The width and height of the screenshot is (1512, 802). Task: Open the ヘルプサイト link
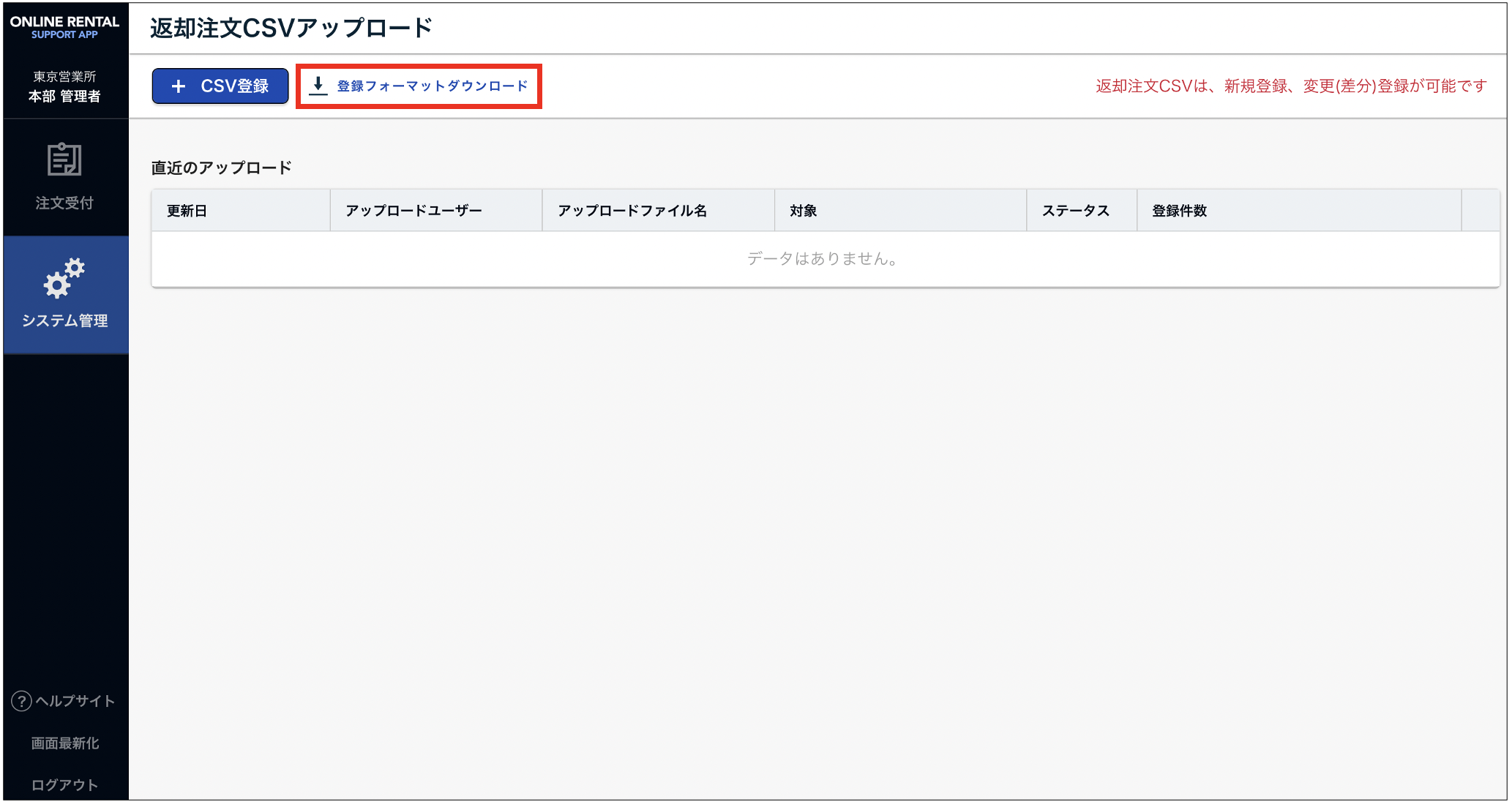[75, 701]
